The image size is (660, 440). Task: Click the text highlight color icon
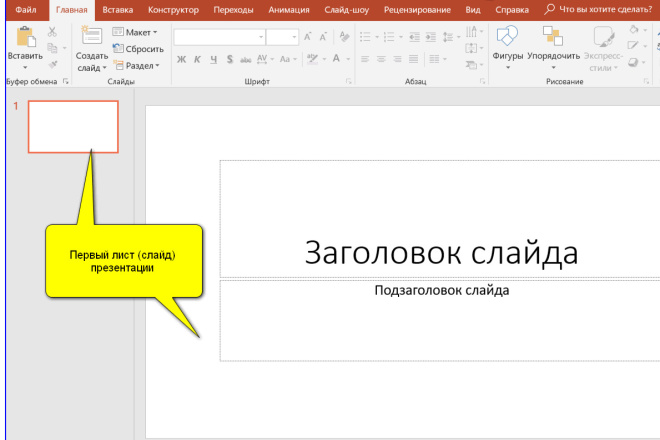pyautogui.click(x=312, y=59)
